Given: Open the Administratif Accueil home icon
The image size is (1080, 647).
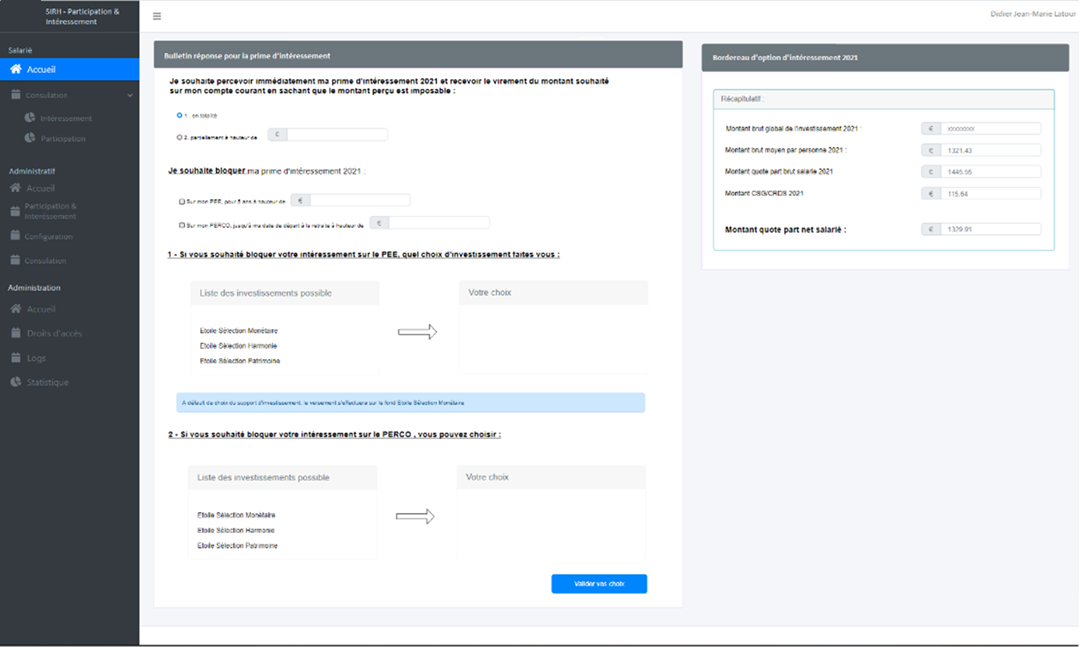Looking at the screenshot, I should click(x=14, y=187).
